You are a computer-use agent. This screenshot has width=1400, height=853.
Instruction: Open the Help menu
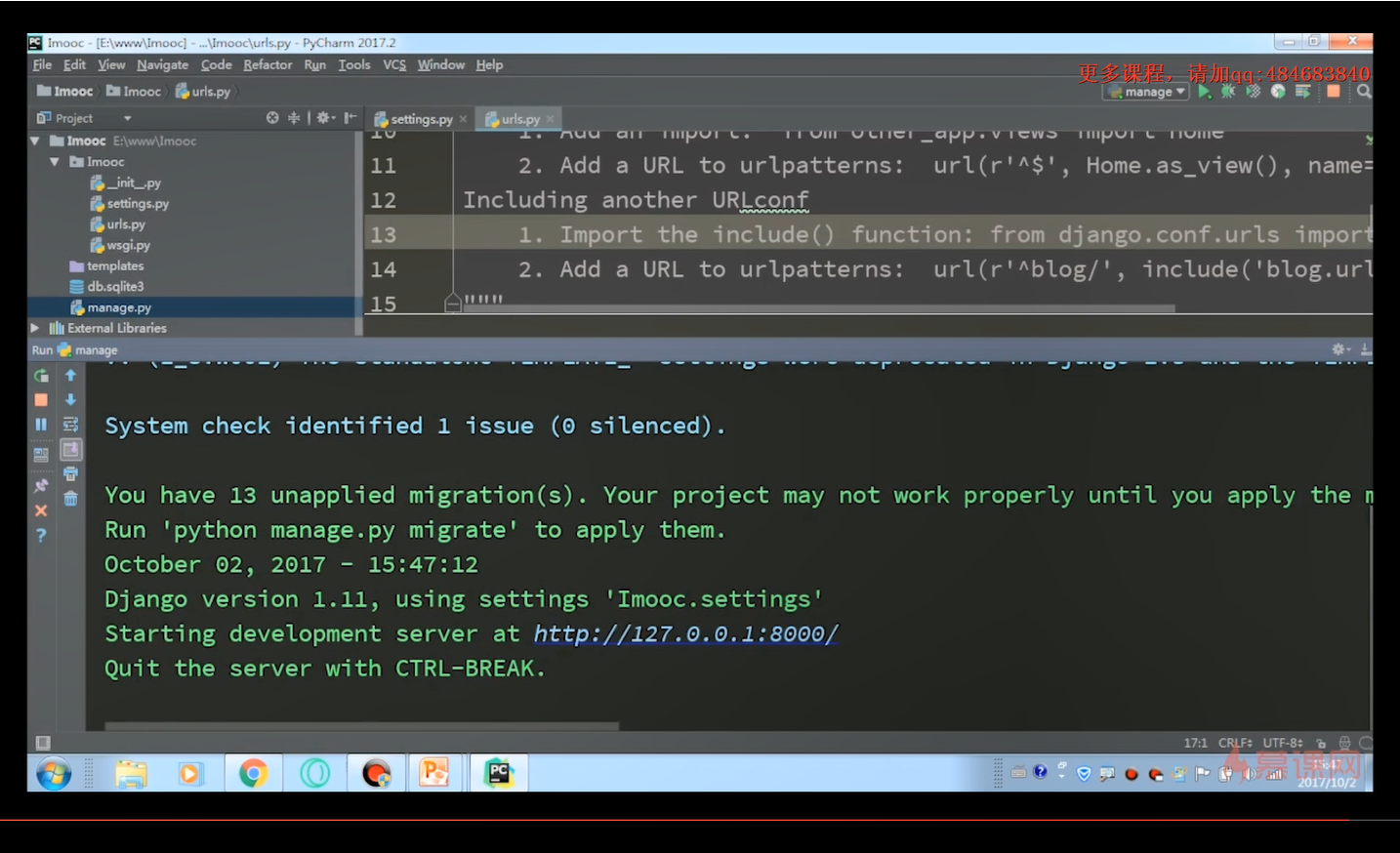(x=489, y=64)
